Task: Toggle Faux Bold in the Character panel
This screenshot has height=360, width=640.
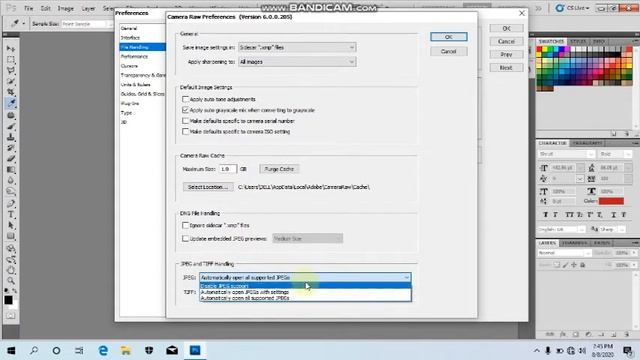Action: [546, 215]
